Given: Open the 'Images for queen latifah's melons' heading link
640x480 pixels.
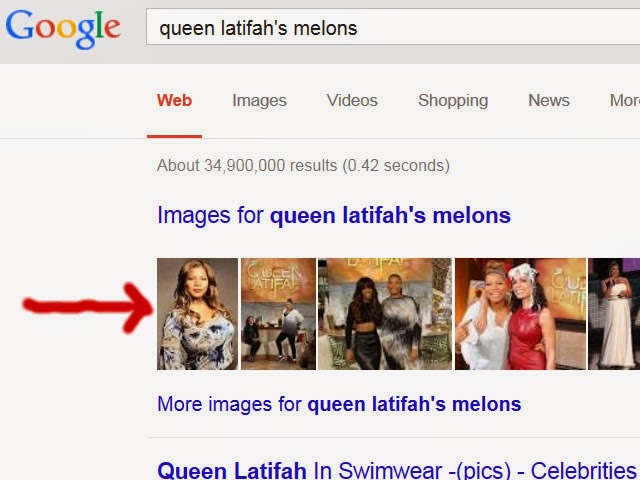Looking at the screenshot, I should (x=334, y=215).
